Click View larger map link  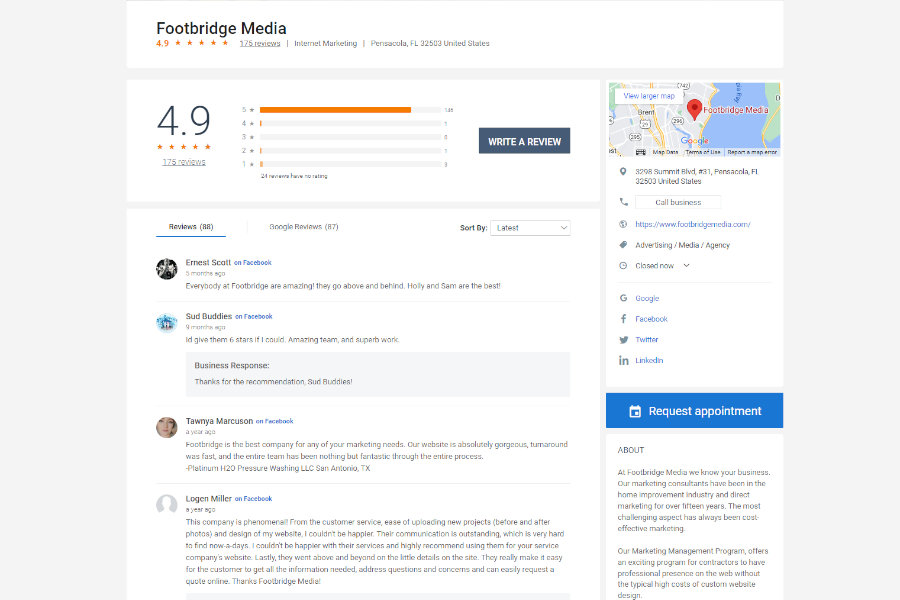[649, 96]
